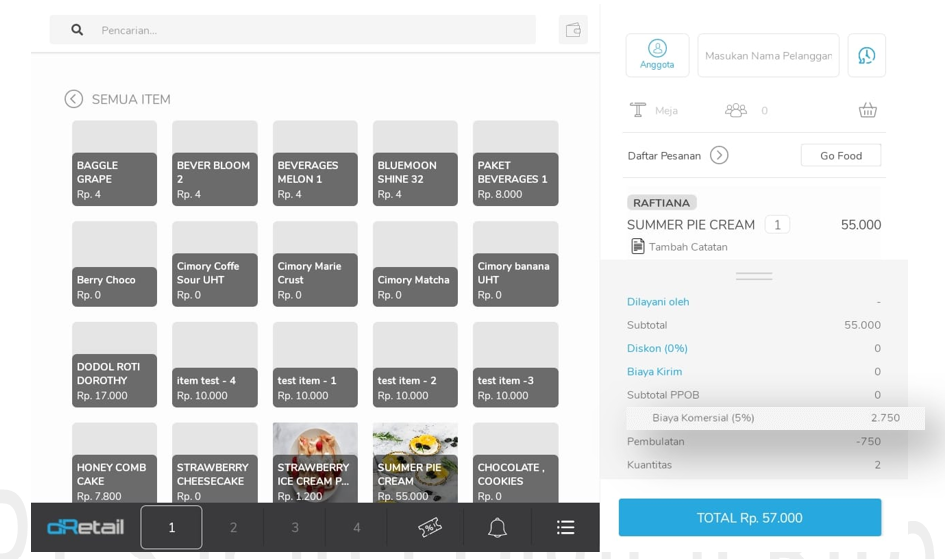Select the SUMMER PIE CREAM item tile
The image size is (945, 559).
click(415, 463)
